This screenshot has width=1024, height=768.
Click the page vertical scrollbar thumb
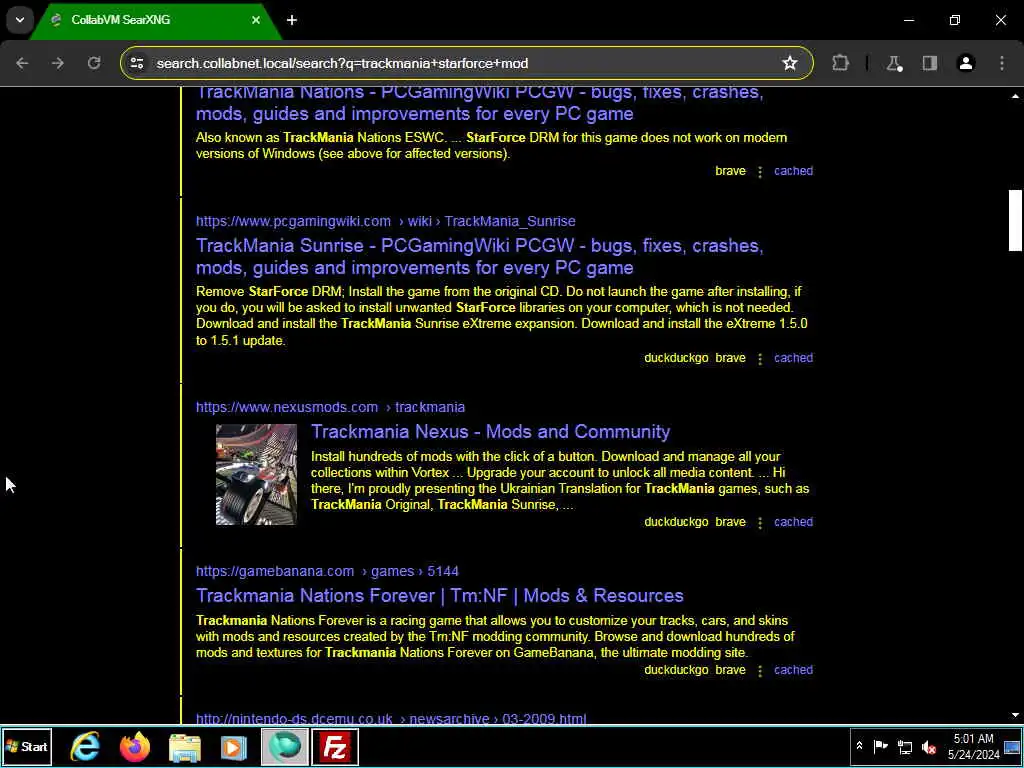[x=1015, y=220]
